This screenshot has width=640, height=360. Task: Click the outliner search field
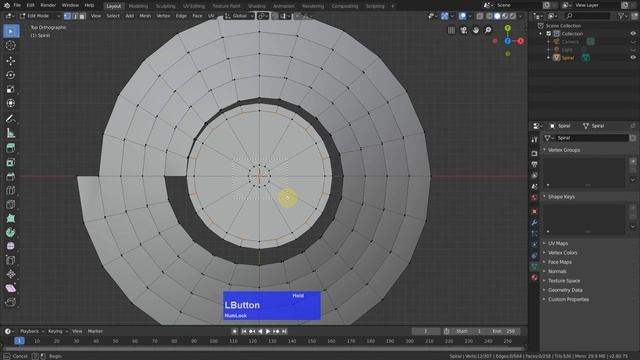click(x=587, y=16)
